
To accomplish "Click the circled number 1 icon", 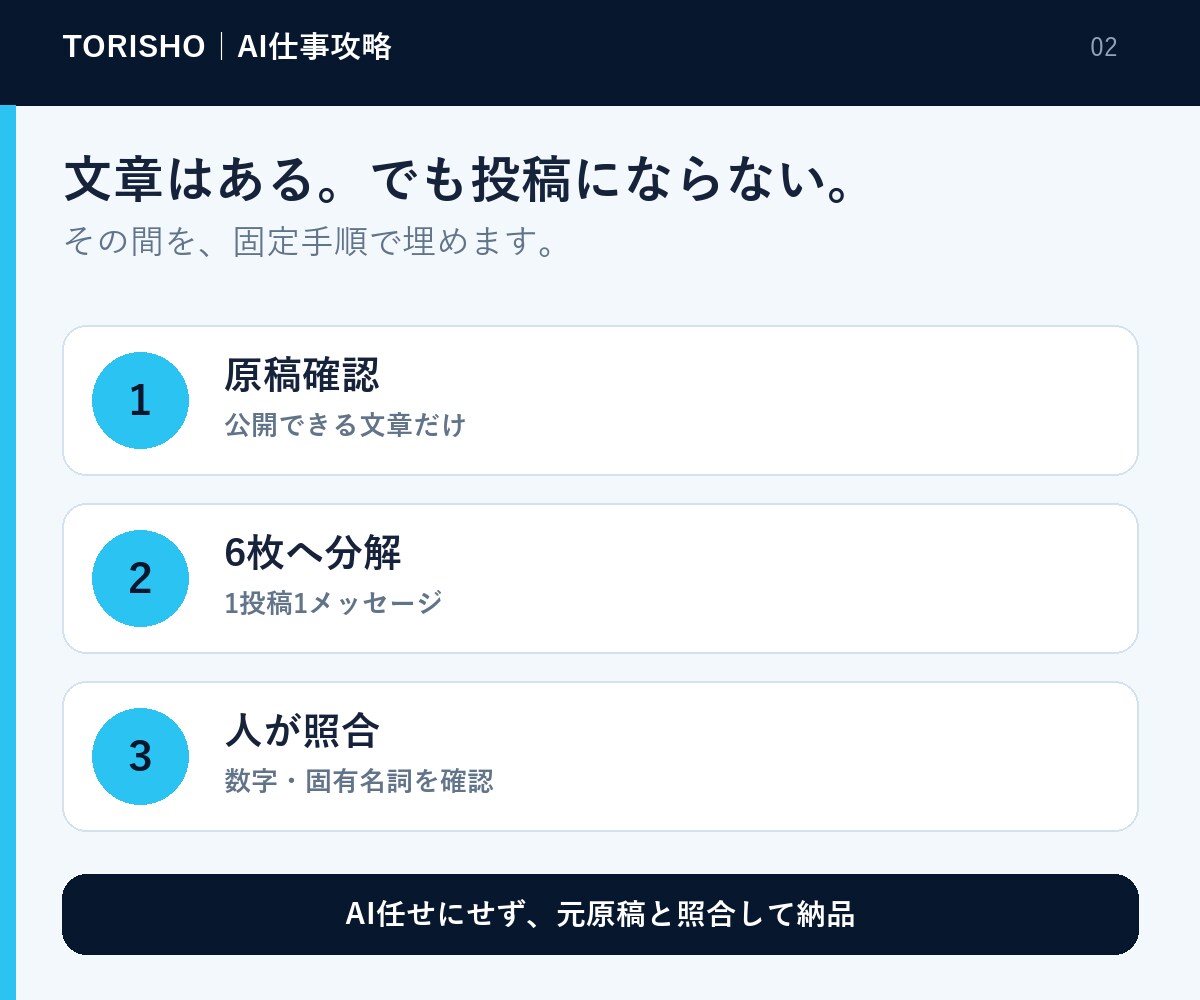I will coord(140,400).
